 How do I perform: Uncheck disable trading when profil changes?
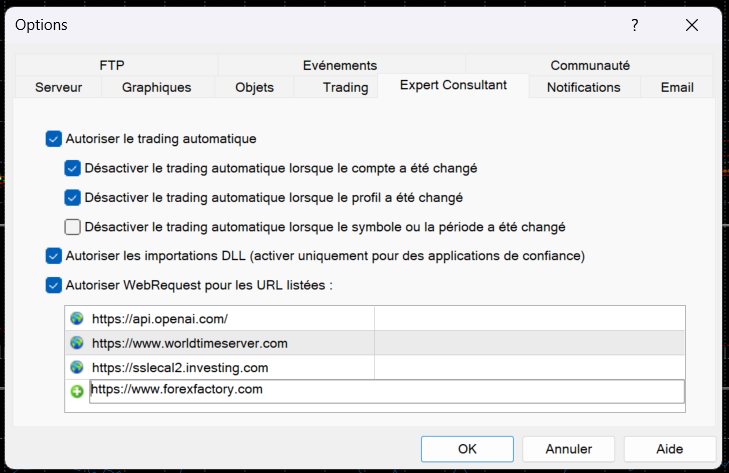pos(72,197)
